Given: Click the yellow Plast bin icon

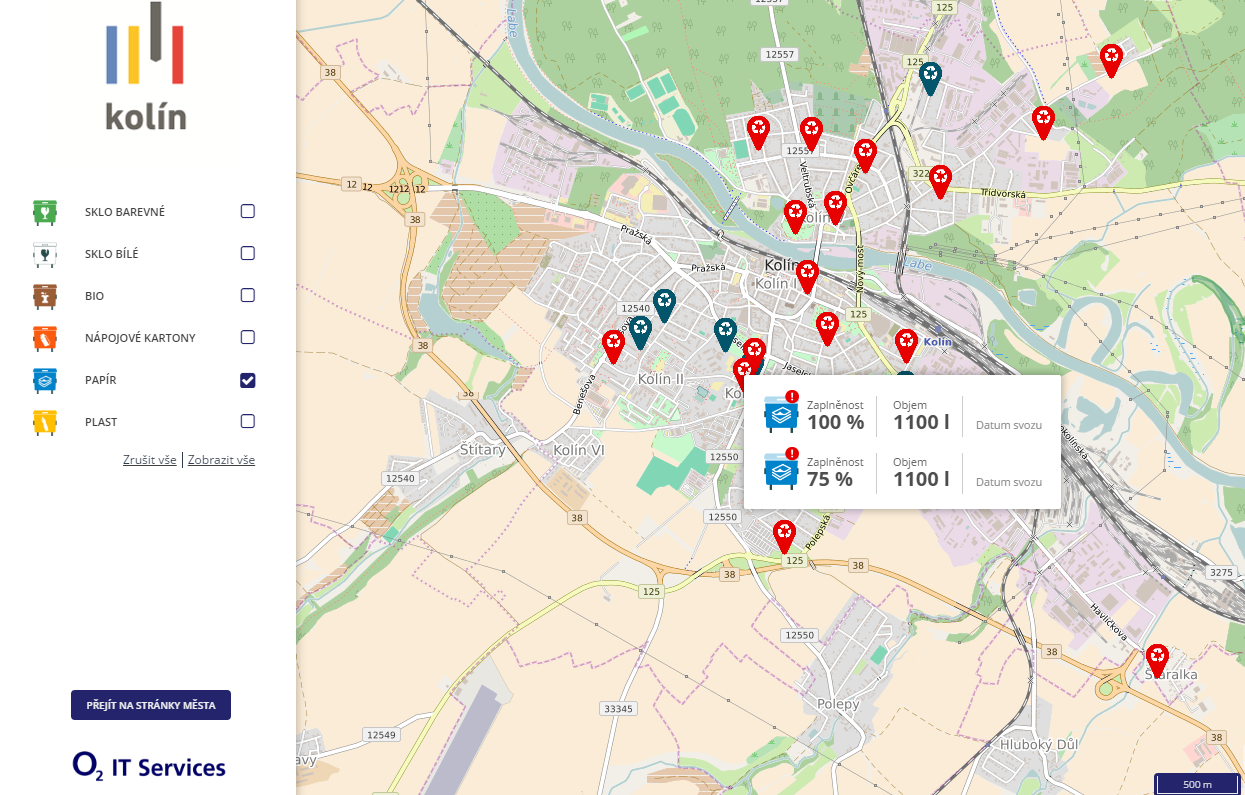Looking at the screenshot, I should (x=44, y=422).
